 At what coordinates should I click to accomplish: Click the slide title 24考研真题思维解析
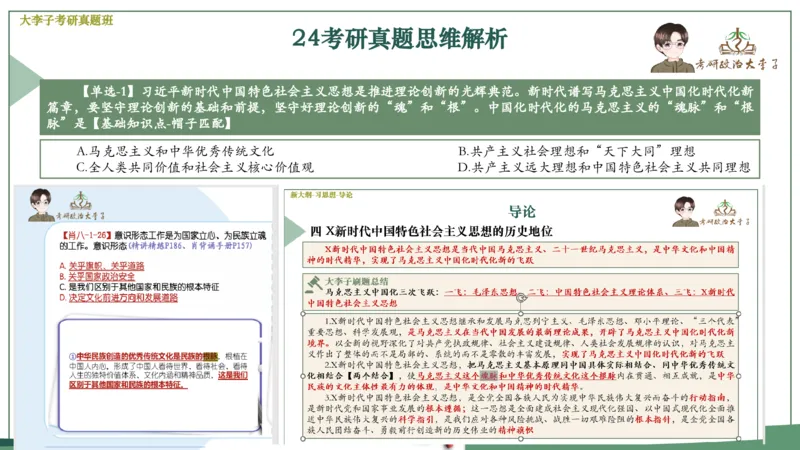pyautogui.click(x=399, y=39)
